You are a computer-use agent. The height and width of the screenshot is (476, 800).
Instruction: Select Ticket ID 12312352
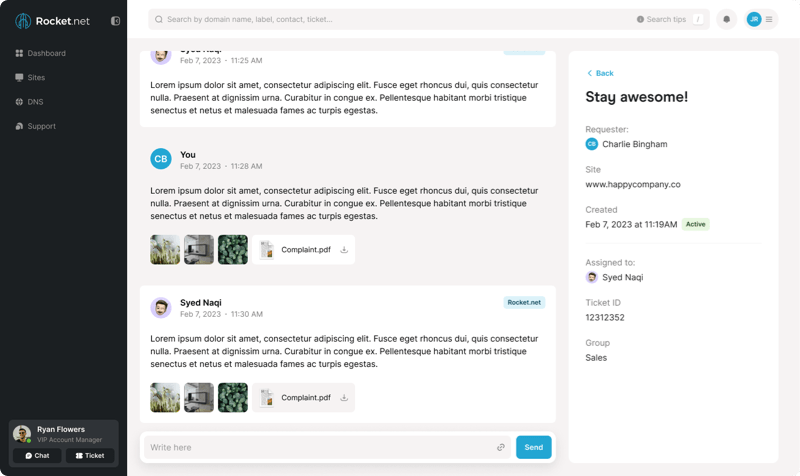point(605,317)
